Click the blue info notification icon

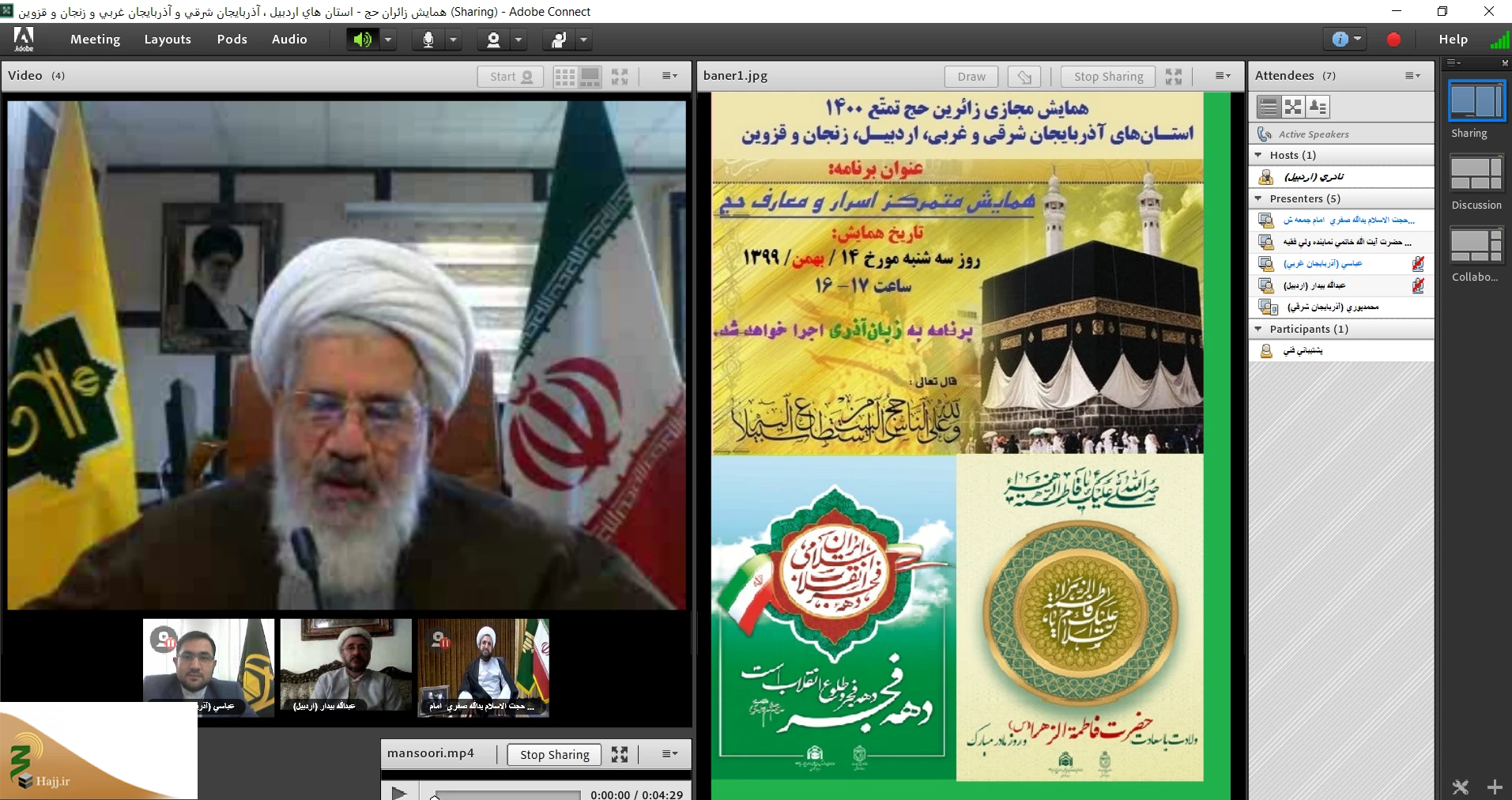[1340, 40]
